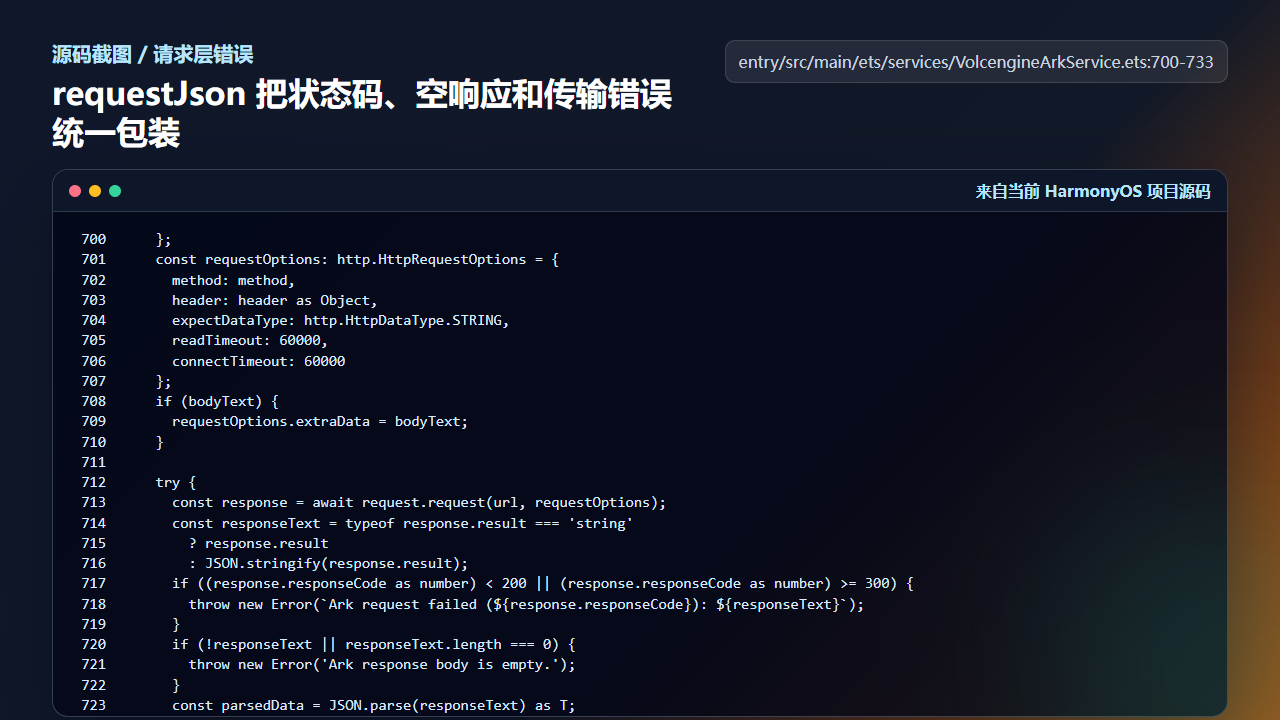The width and height of the screenshot is (1280, 720).
Task: Click the '源码截图 / 请求层错误' subtitle
Action: (x=152, y=54)
